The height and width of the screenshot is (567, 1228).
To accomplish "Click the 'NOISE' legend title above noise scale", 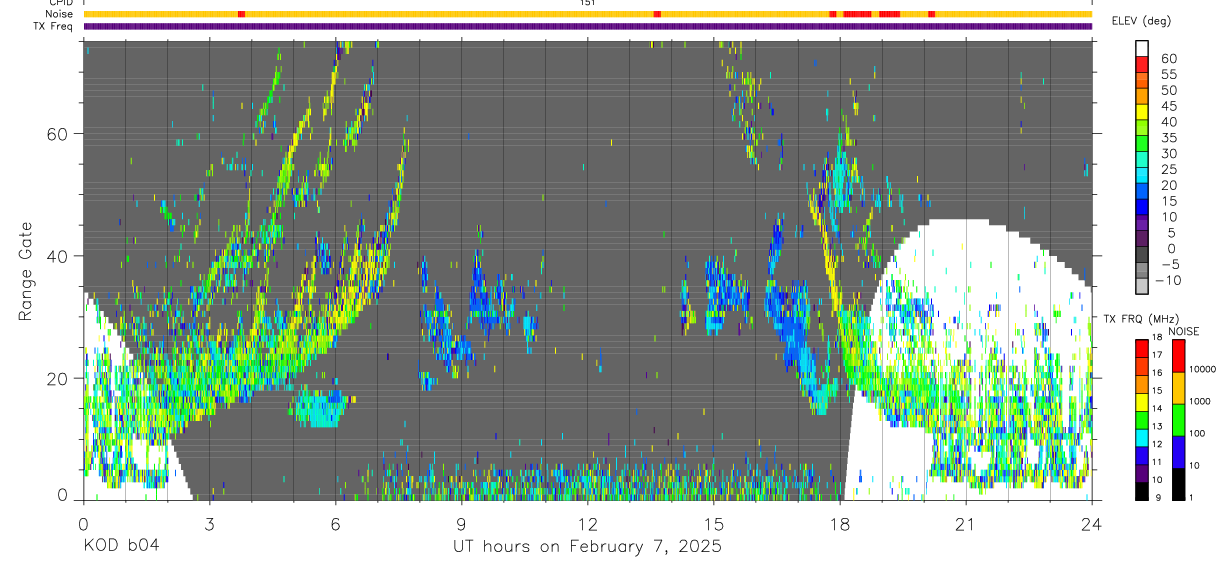I will point(1184,332).
